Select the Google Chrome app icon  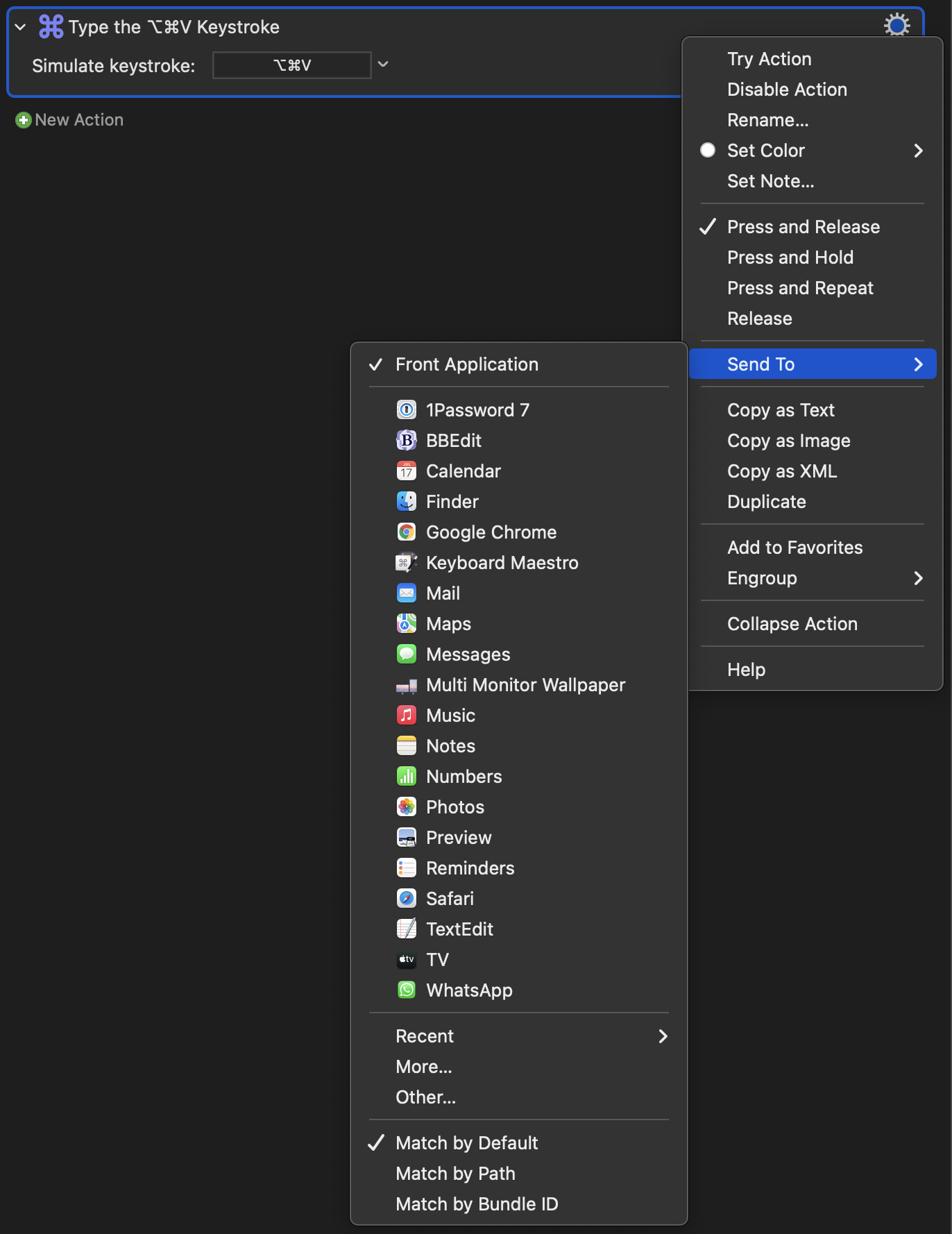[x=407, y=532]
